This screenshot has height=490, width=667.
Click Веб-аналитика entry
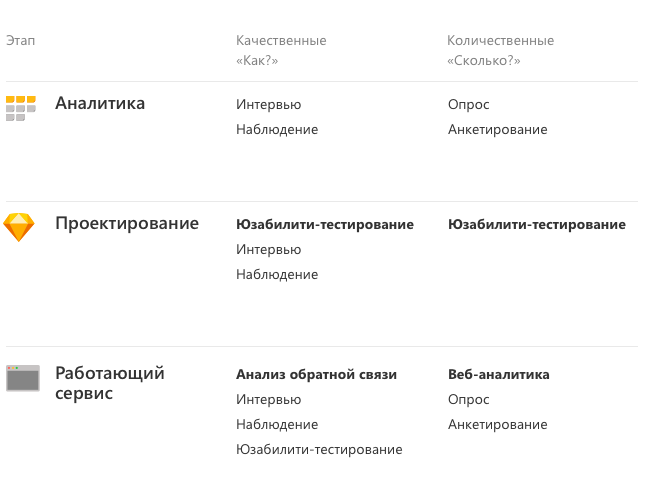(x=499, y=375)
